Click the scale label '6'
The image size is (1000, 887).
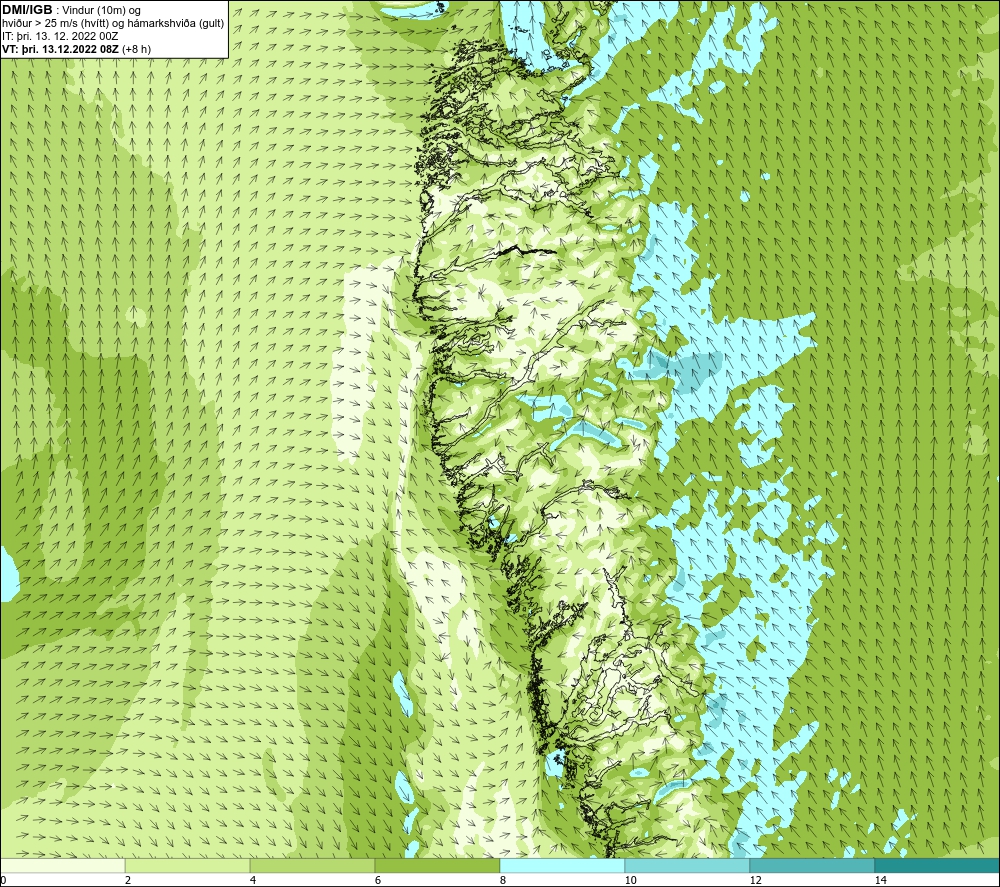(378, 880)
